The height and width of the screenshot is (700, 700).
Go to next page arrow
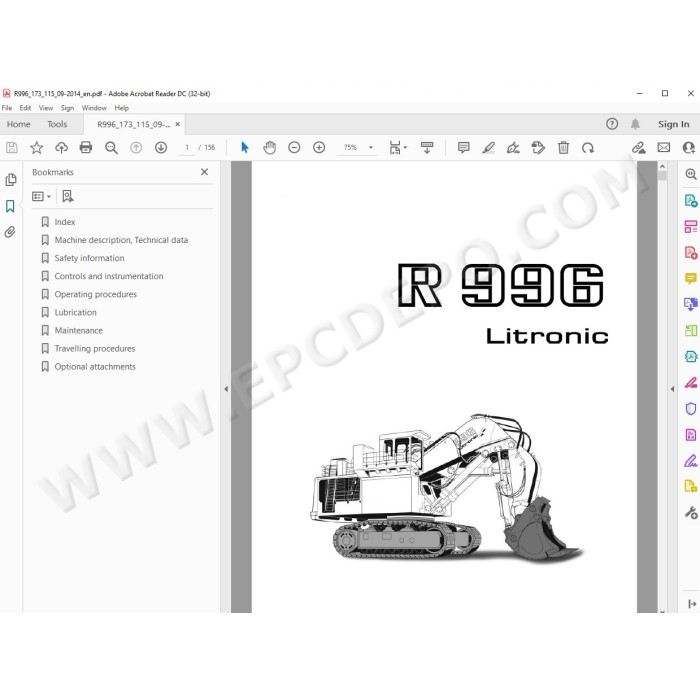[161, 147]
